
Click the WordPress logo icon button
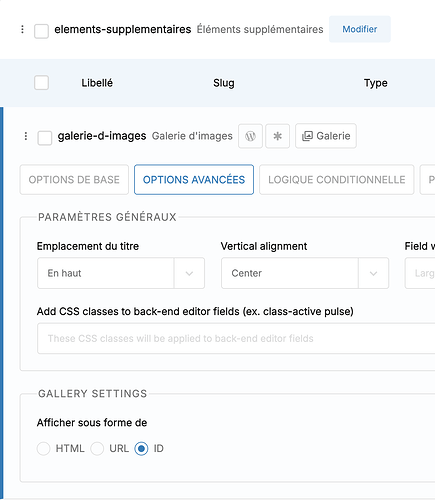click(x=250, y=136)
